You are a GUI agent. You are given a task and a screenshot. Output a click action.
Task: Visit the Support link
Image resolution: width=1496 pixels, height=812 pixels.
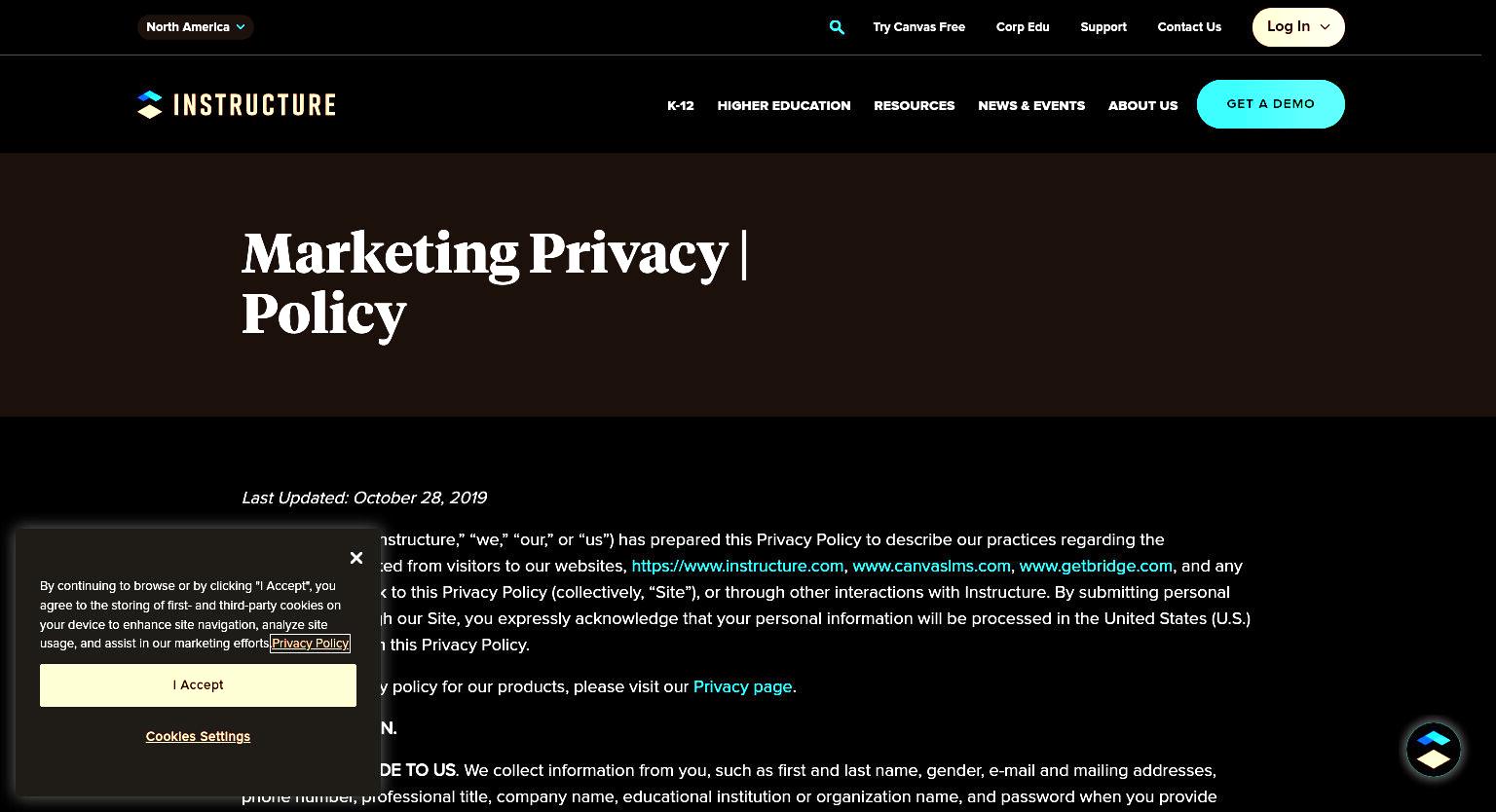1103,27
